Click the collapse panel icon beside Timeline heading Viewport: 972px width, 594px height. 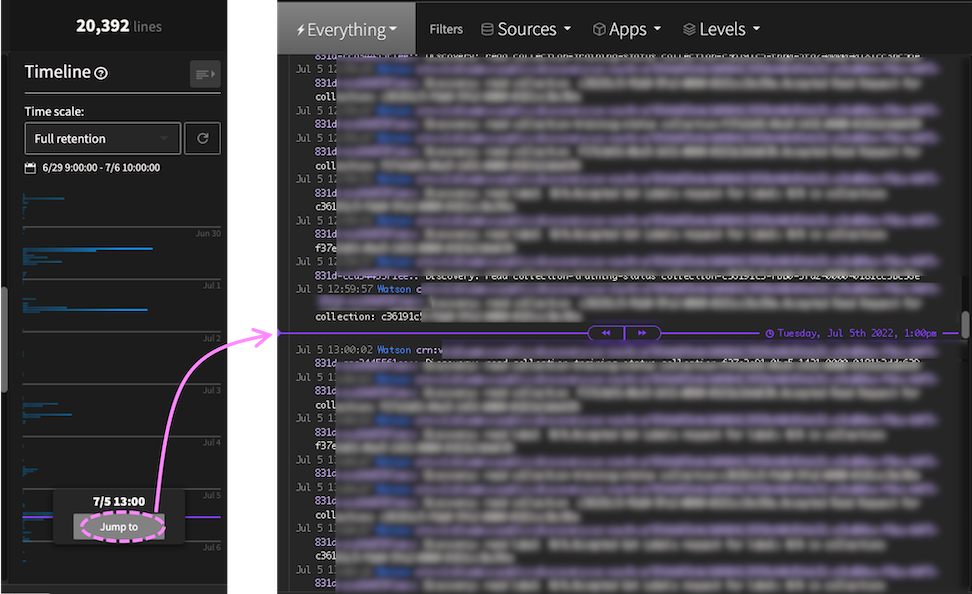pos(205,74)
